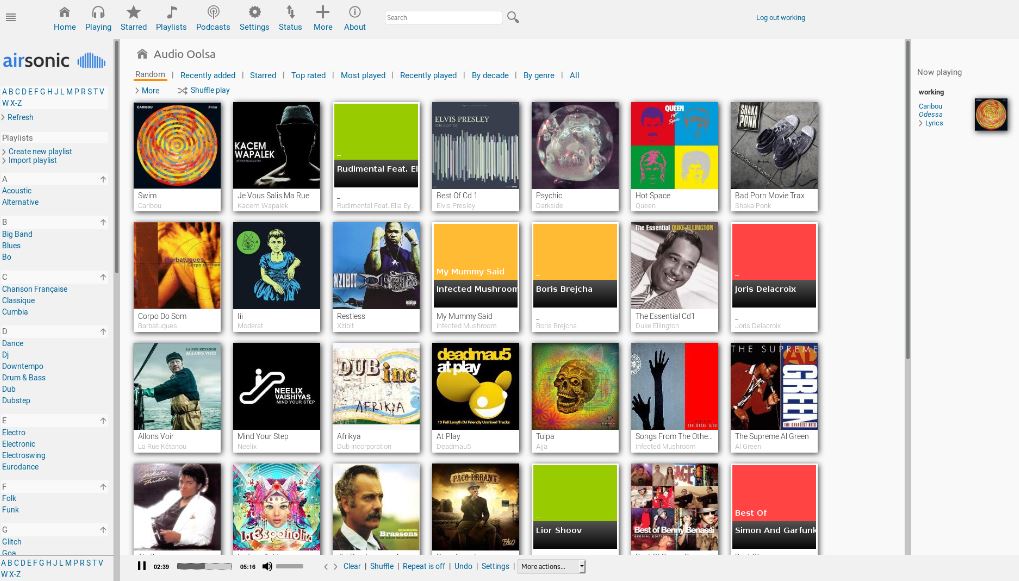Open the Chanson Française genre
Viewport: 1019px width, 581px height.
coord(34,289)
